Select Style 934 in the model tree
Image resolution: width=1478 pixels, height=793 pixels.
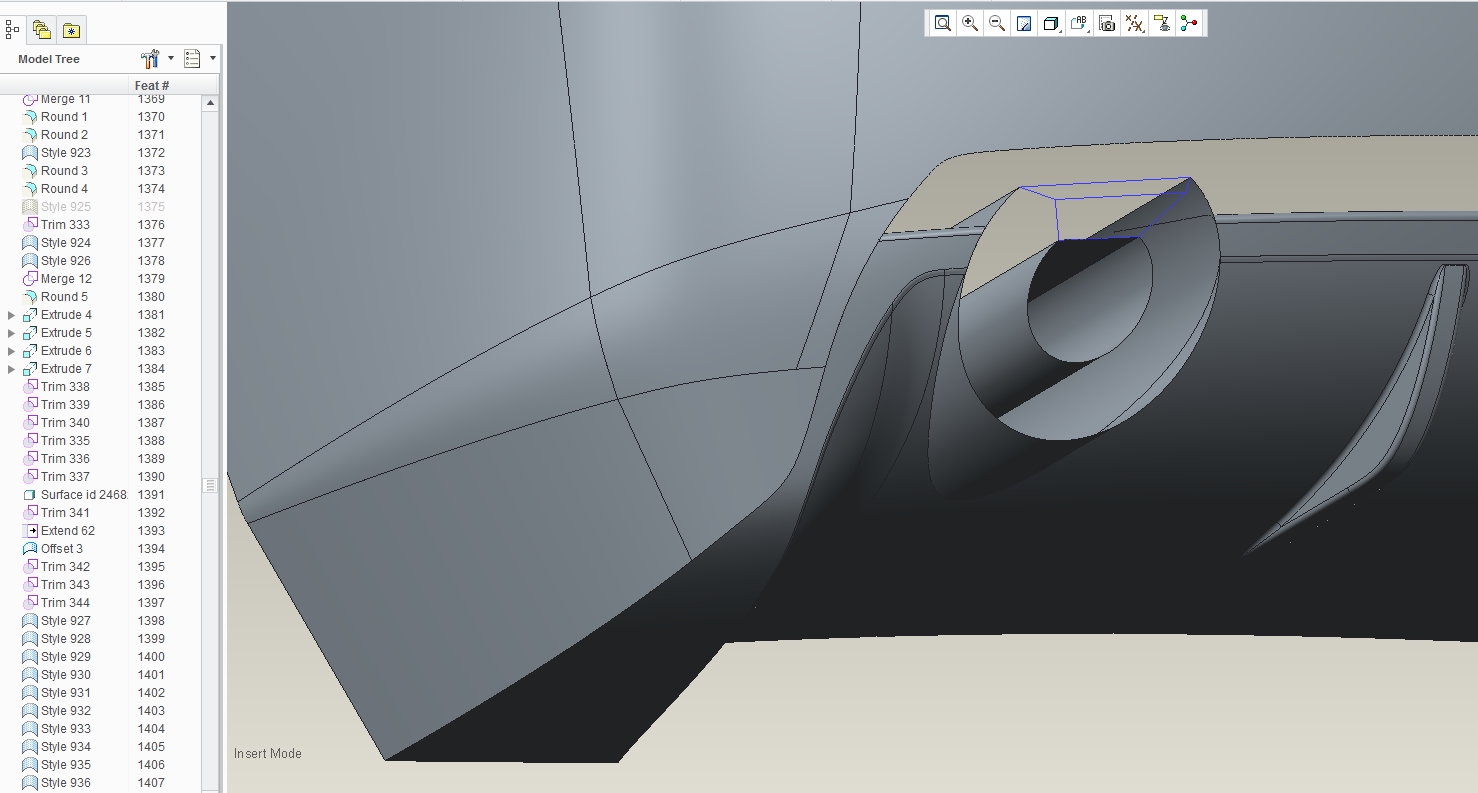(x=65, y=747)
